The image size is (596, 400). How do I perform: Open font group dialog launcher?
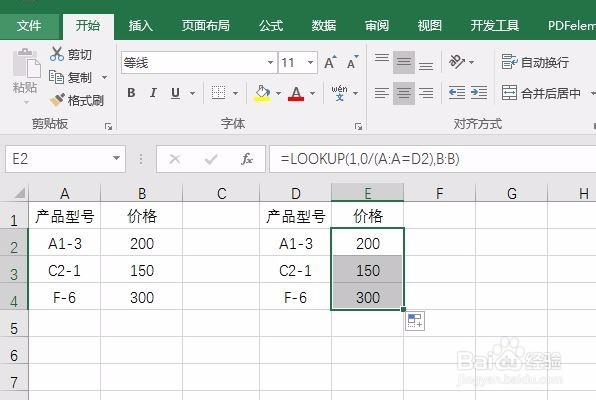358,126
